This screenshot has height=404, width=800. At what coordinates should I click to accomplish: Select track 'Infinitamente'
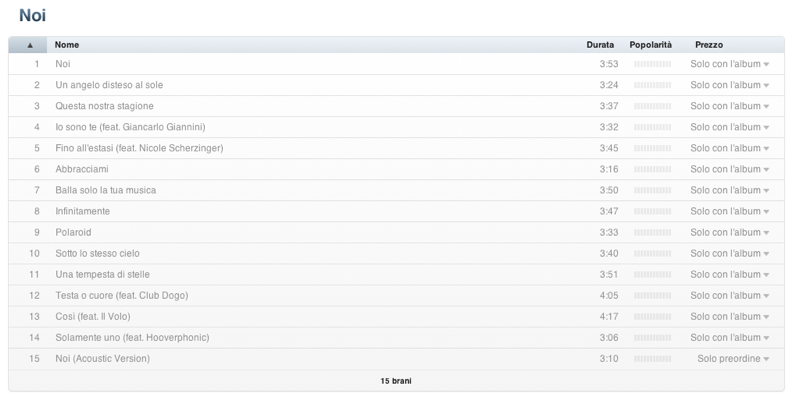click(x=83, y=211)
